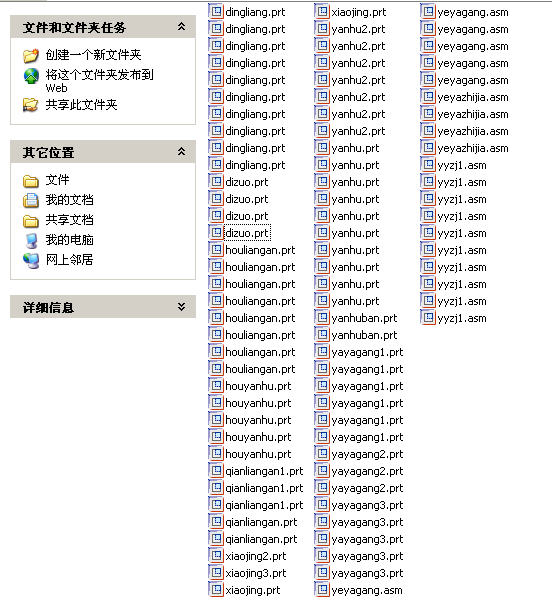
Task: Click the globe icon for publishing to Web
Action: tap(31, 76)
